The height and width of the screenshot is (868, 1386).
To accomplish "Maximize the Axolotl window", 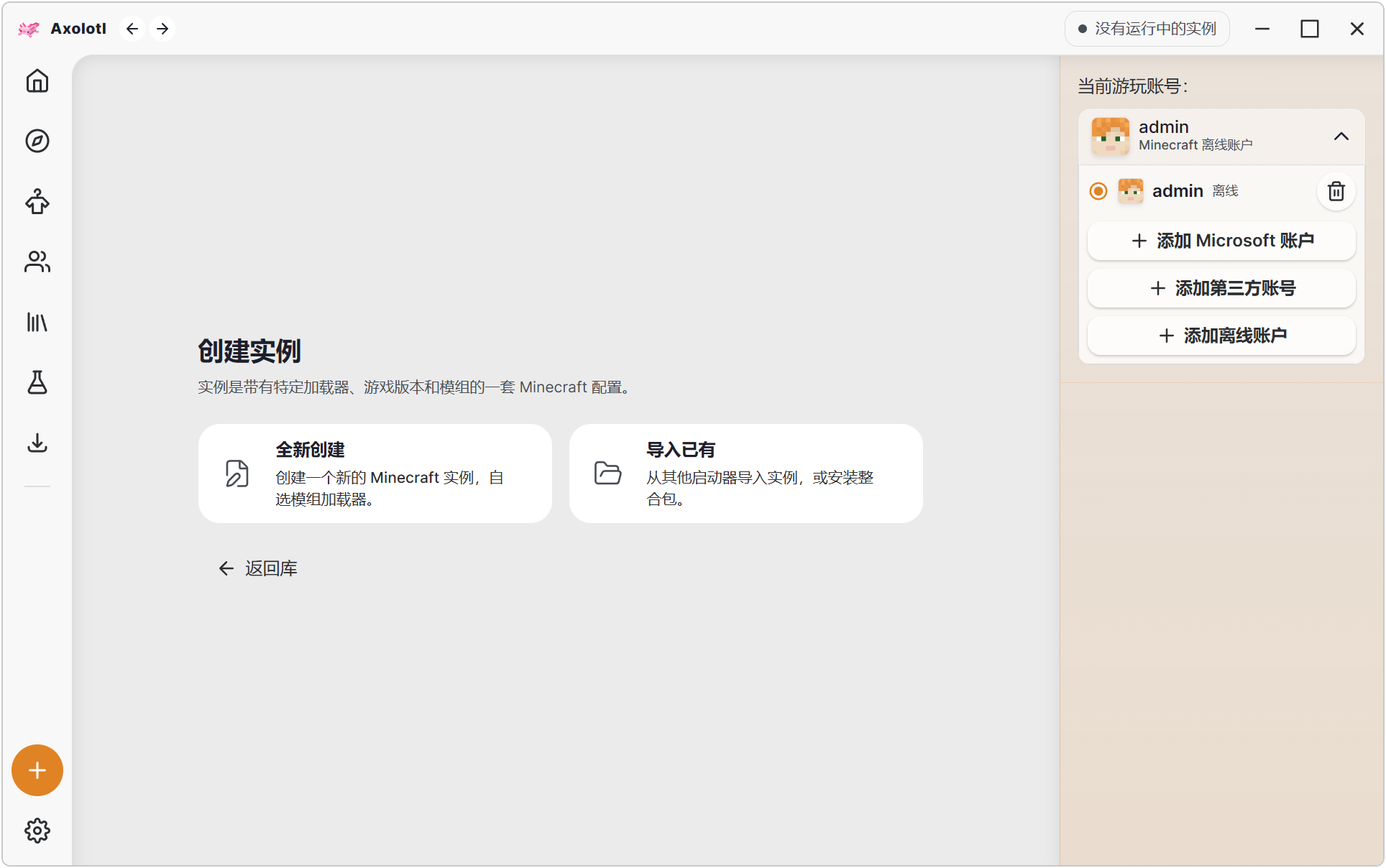I will [1310, 29].
